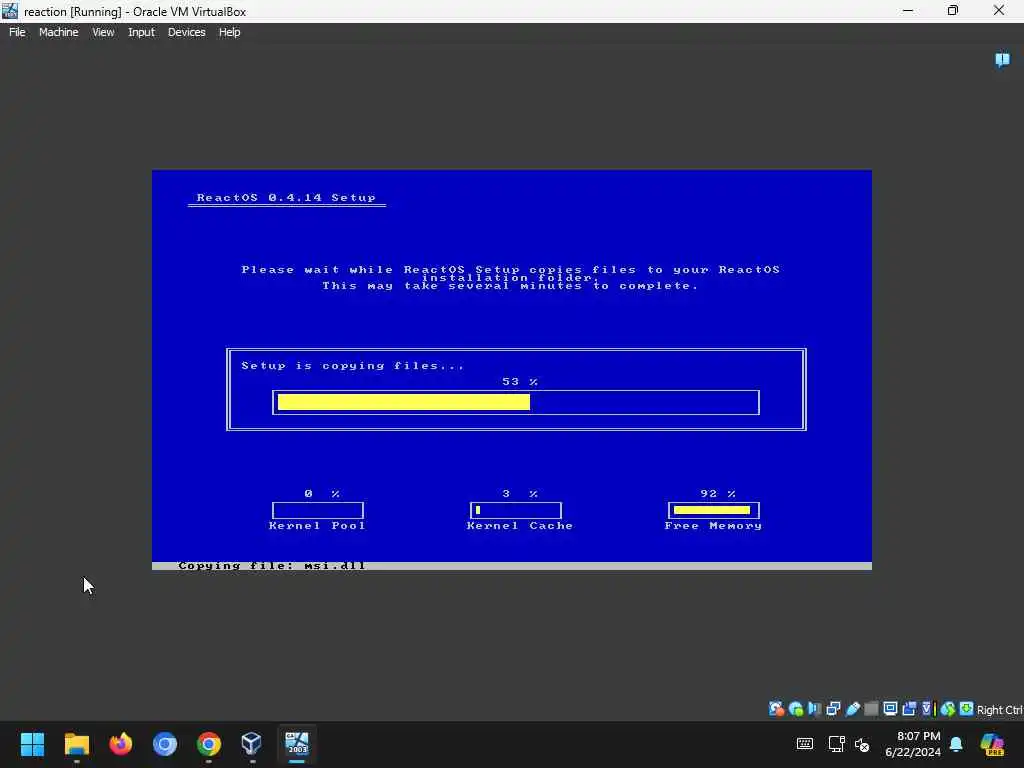Viewport: 1024px width, 768px height.
Task: Open the display settings monitor icon
Action: coord(890,709)
